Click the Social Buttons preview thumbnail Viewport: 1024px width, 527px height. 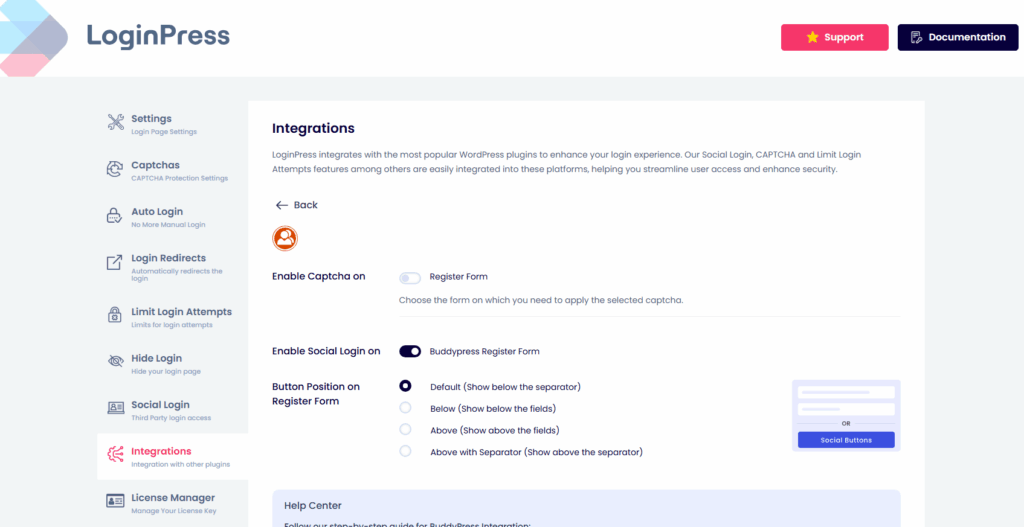[x=846, y=416]
